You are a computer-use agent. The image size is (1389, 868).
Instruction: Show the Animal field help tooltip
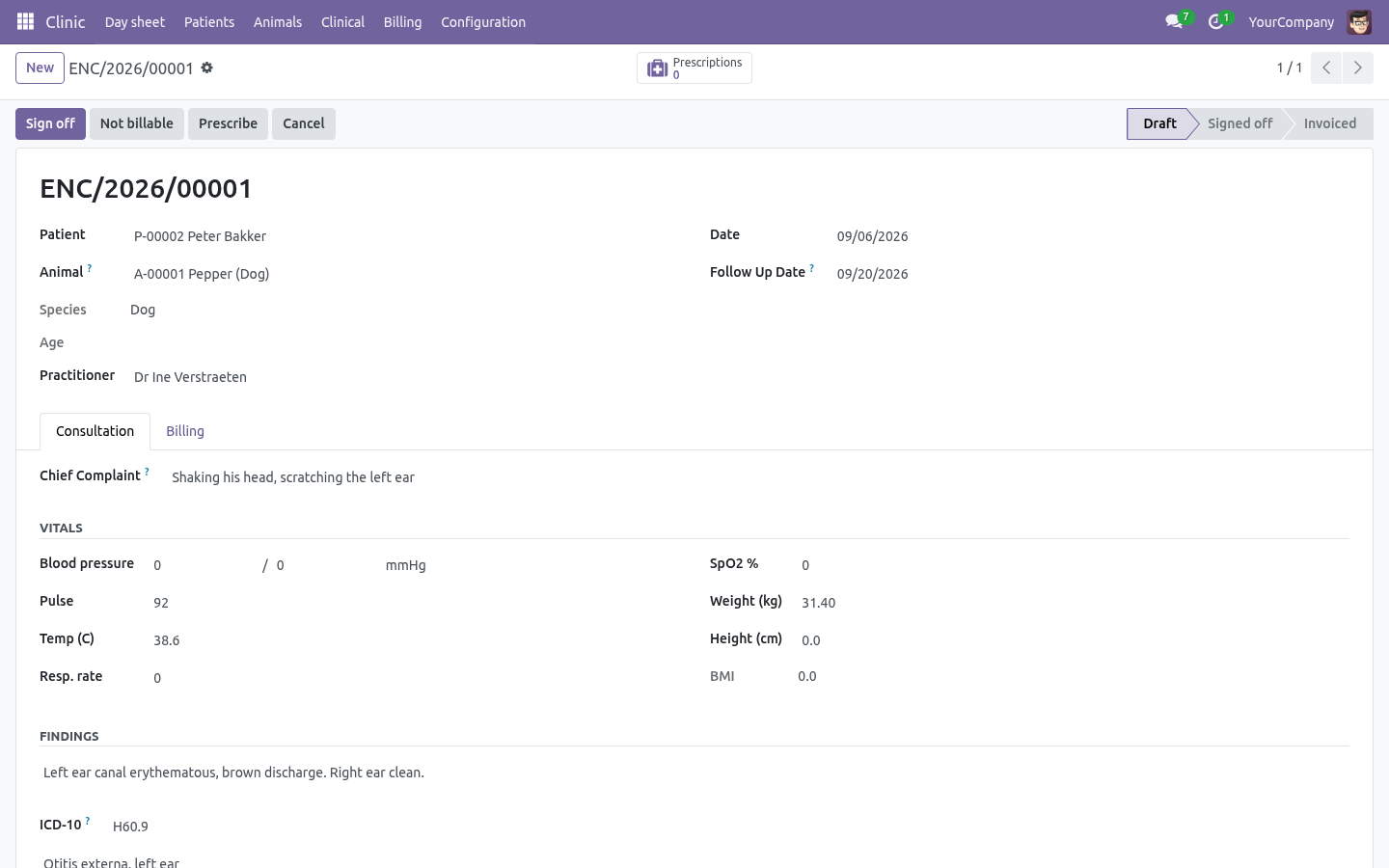pos(90,269)
